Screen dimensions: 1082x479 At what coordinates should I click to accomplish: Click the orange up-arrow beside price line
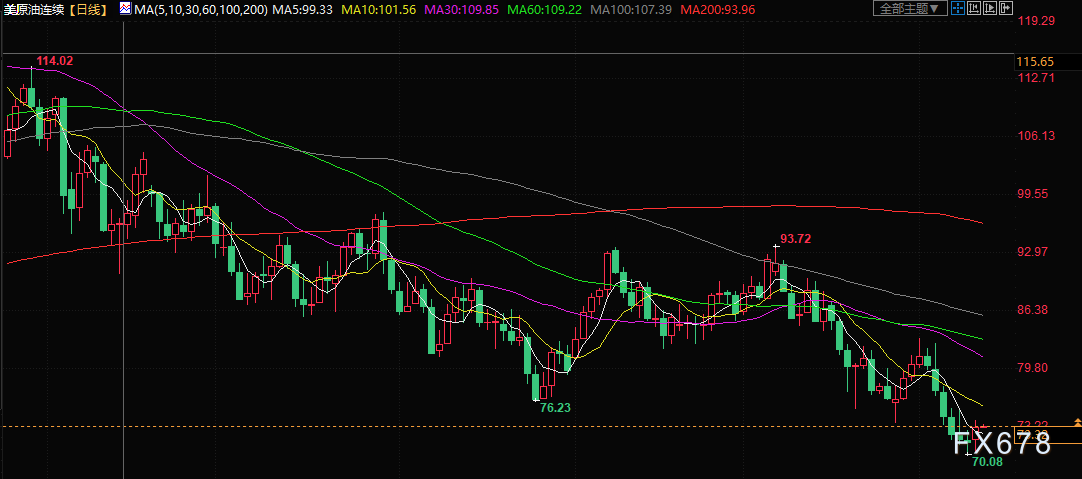click(1077, 421)
